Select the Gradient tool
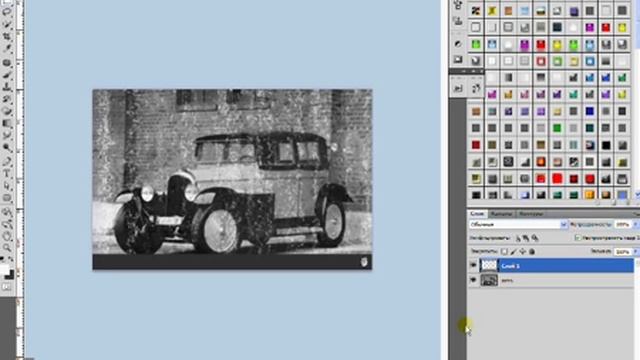The width and height of the screenshot is (640, 360). pyautogui.click(x=7, y=123)
